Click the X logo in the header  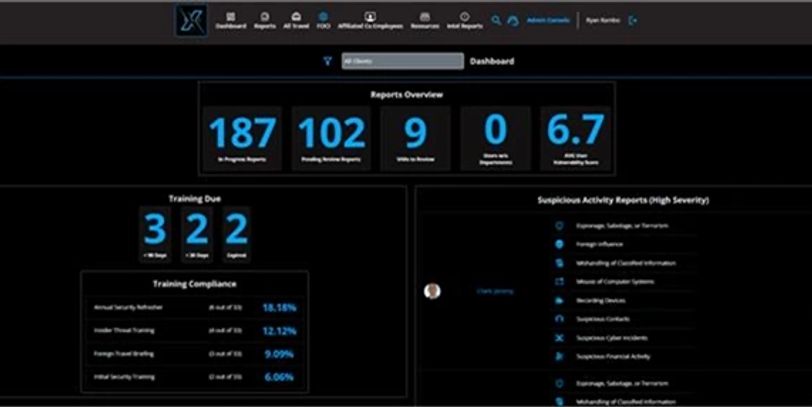click(x=190, y=21)
